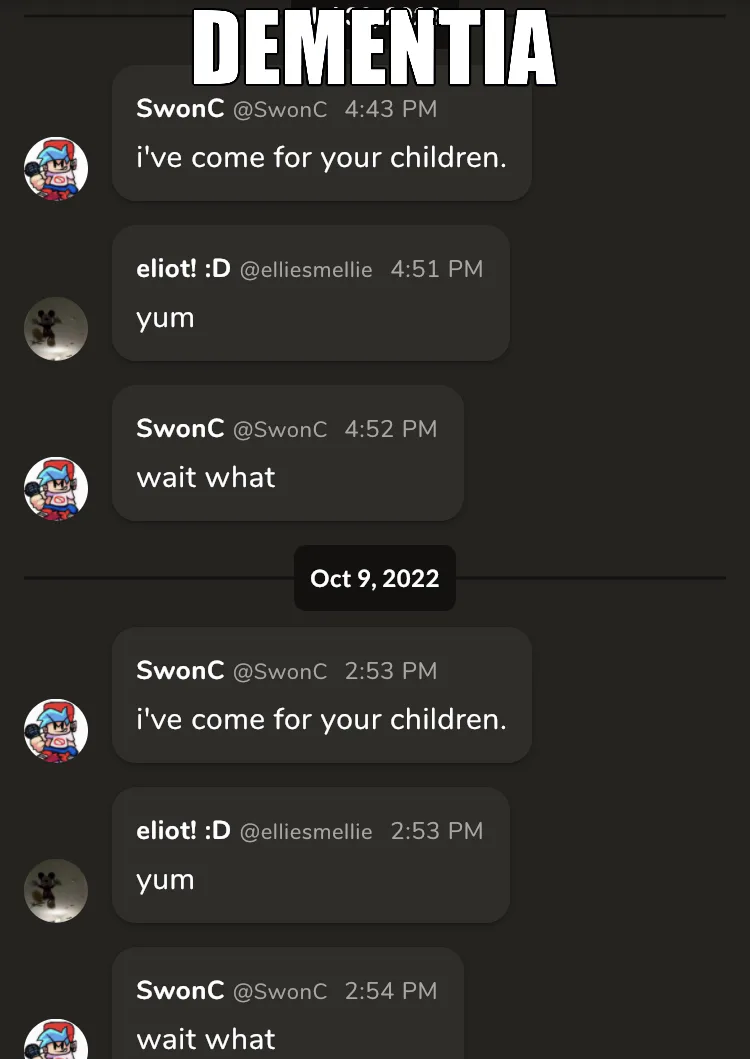The image size is (750, 1059).
Task: Select the "yum" message sent at 4:51 PM
Action: pyautogui.click(x=166, y=319)
